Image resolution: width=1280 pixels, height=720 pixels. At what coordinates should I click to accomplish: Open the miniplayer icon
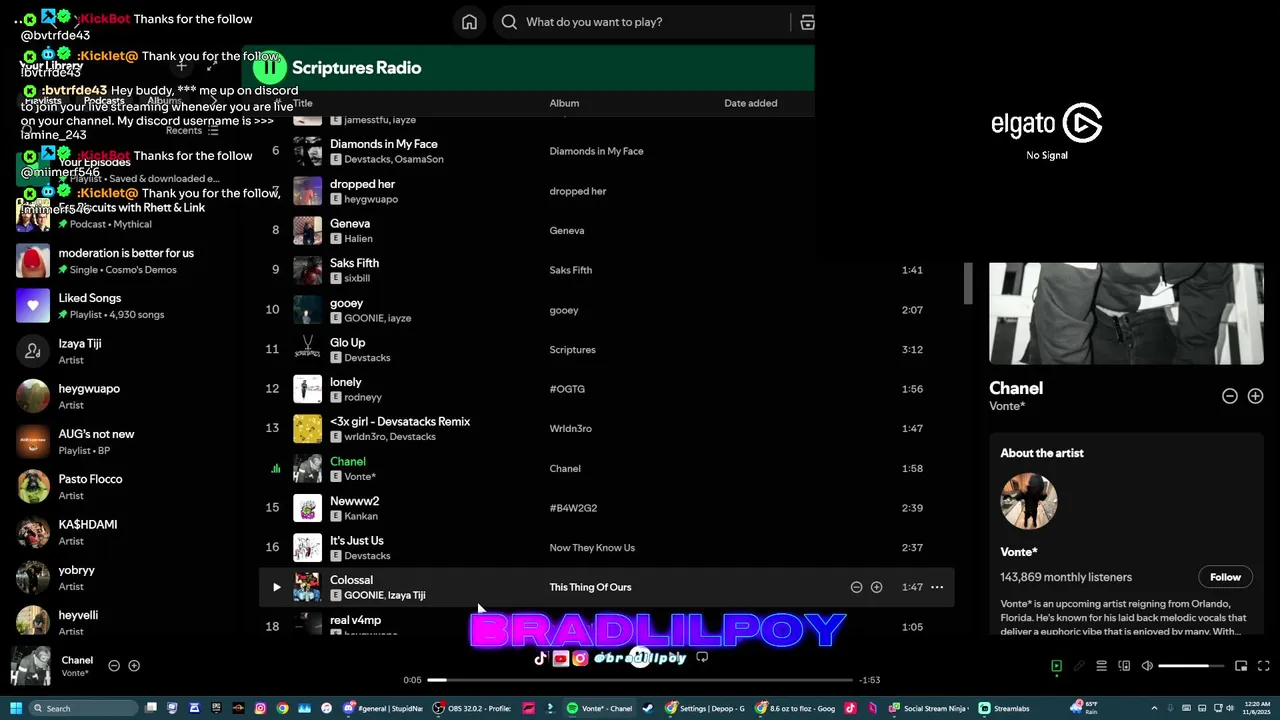pyautogui.click(x=1241, y=666)
